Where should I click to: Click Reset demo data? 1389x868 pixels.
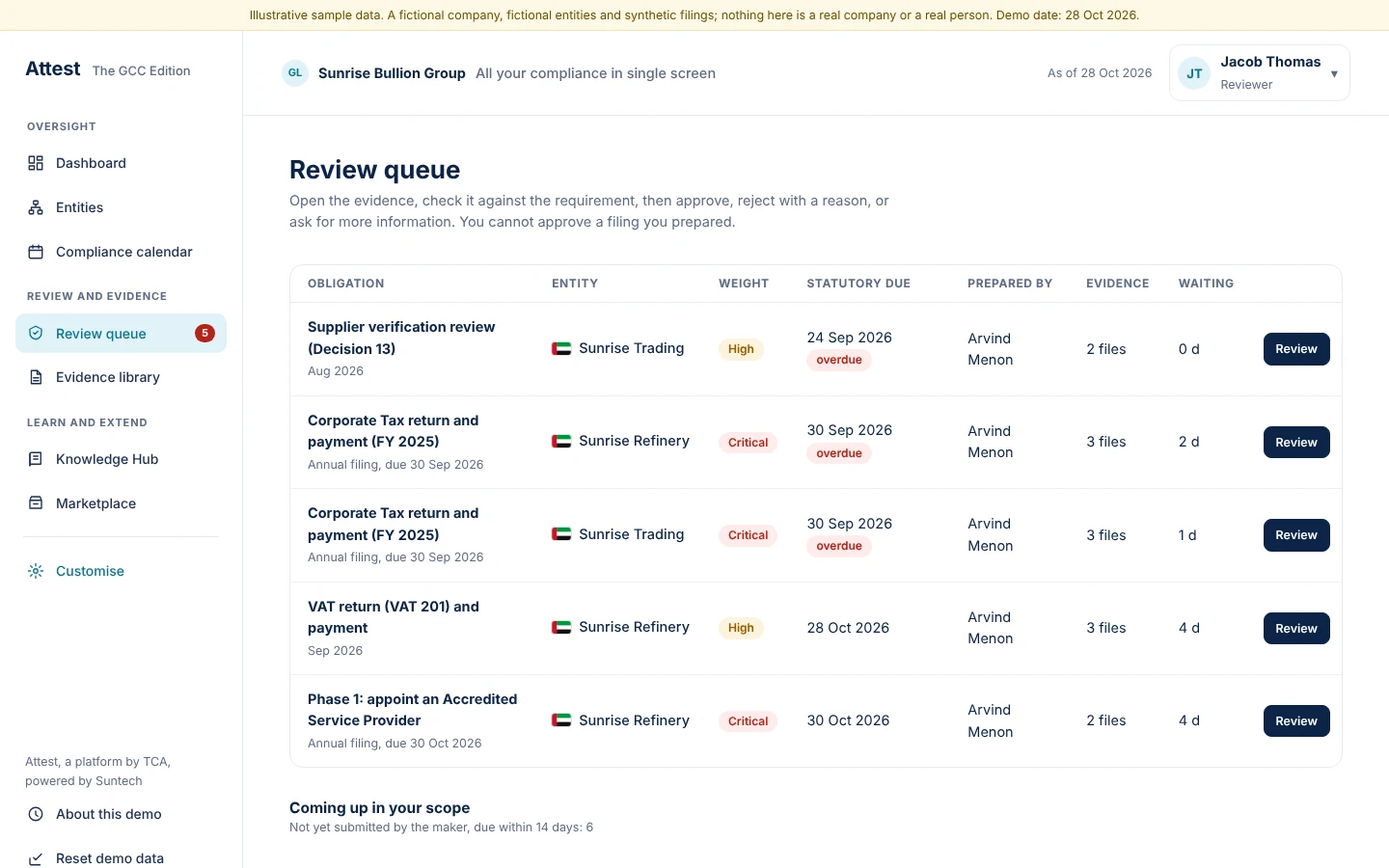tap(121, 857)
